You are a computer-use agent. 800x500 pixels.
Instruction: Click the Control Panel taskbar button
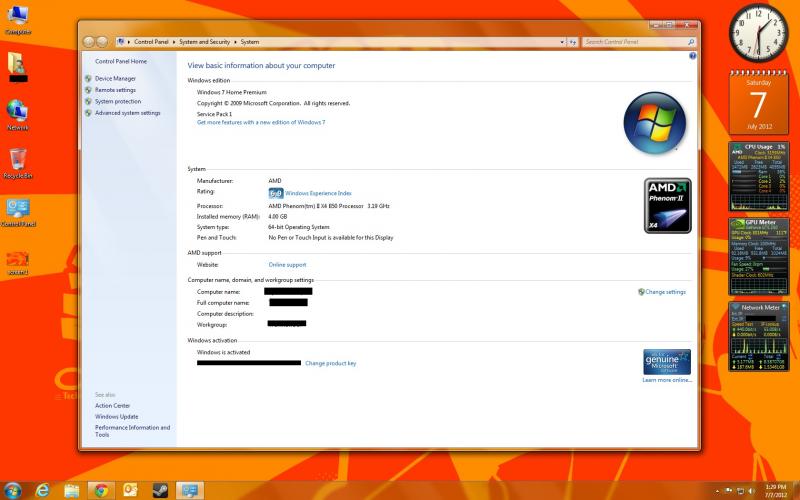(190, 490)
